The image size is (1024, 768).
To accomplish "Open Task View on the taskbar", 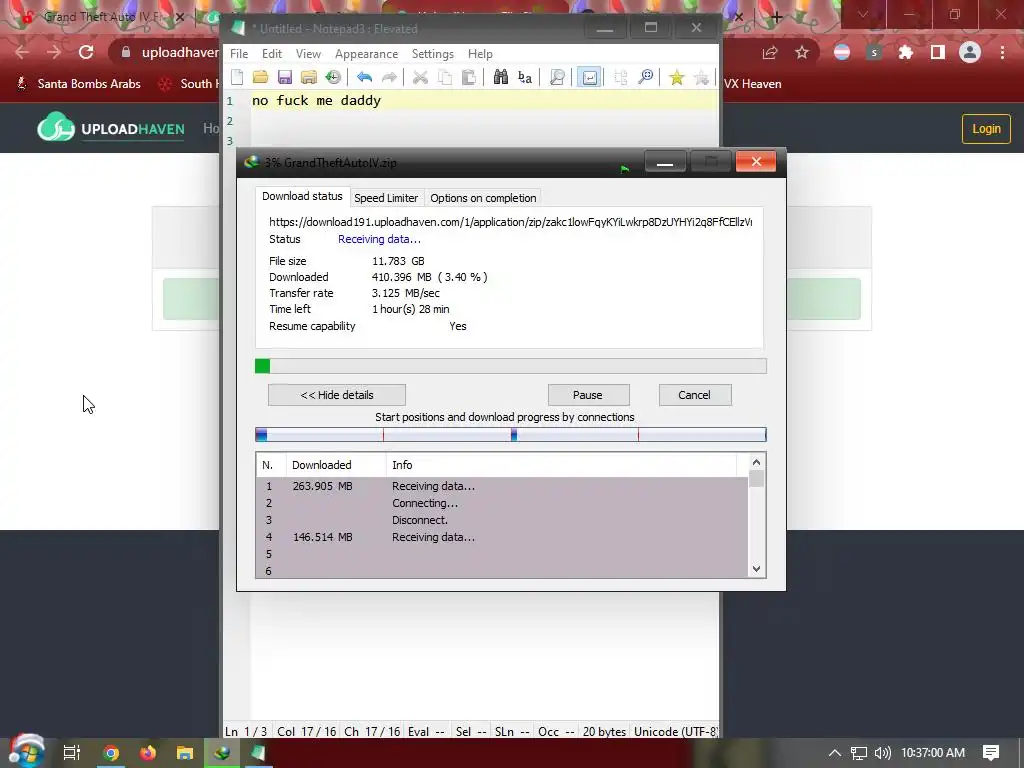I will point(72,753).
